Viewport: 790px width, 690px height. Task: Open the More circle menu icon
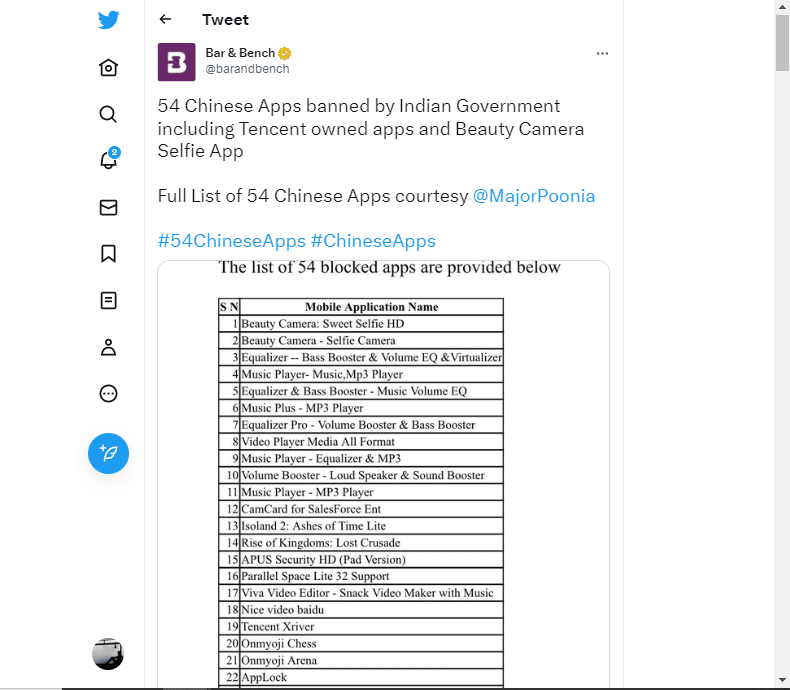click(x=108, y=393)
